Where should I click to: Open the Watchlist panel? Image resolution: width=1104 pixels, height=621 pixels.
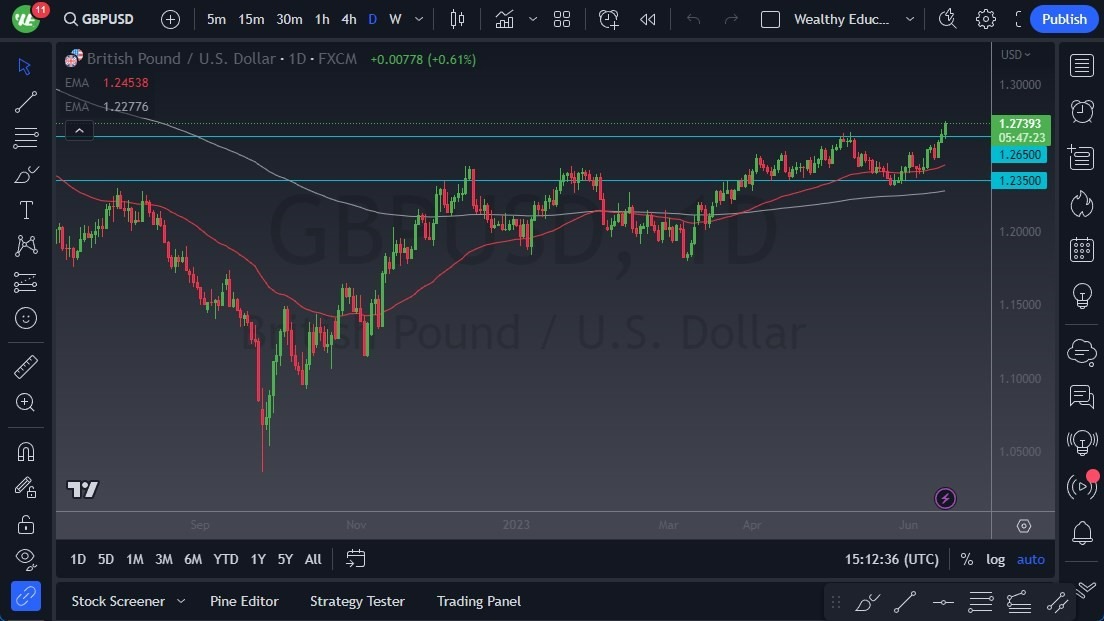[1081, 65]
